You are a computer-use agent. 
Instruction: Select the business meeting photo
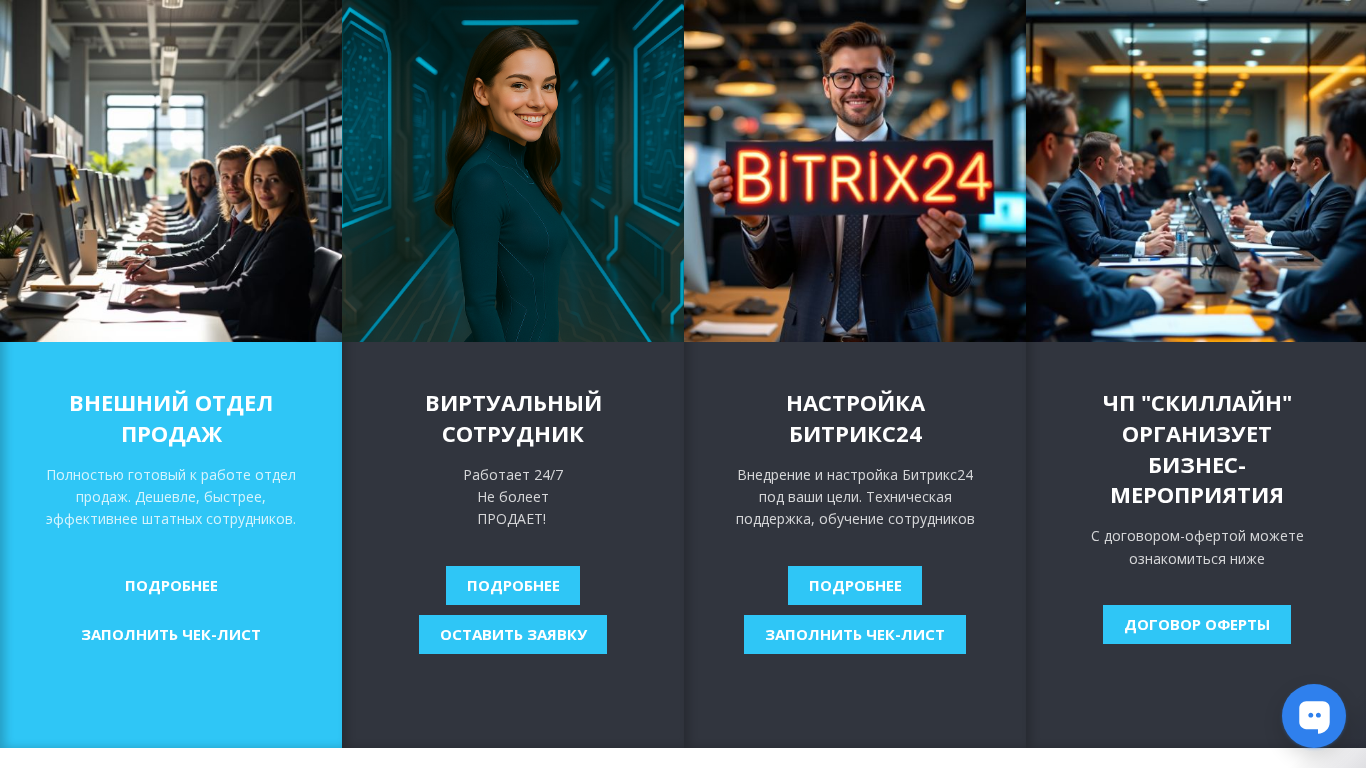[x=1196, y=171]
